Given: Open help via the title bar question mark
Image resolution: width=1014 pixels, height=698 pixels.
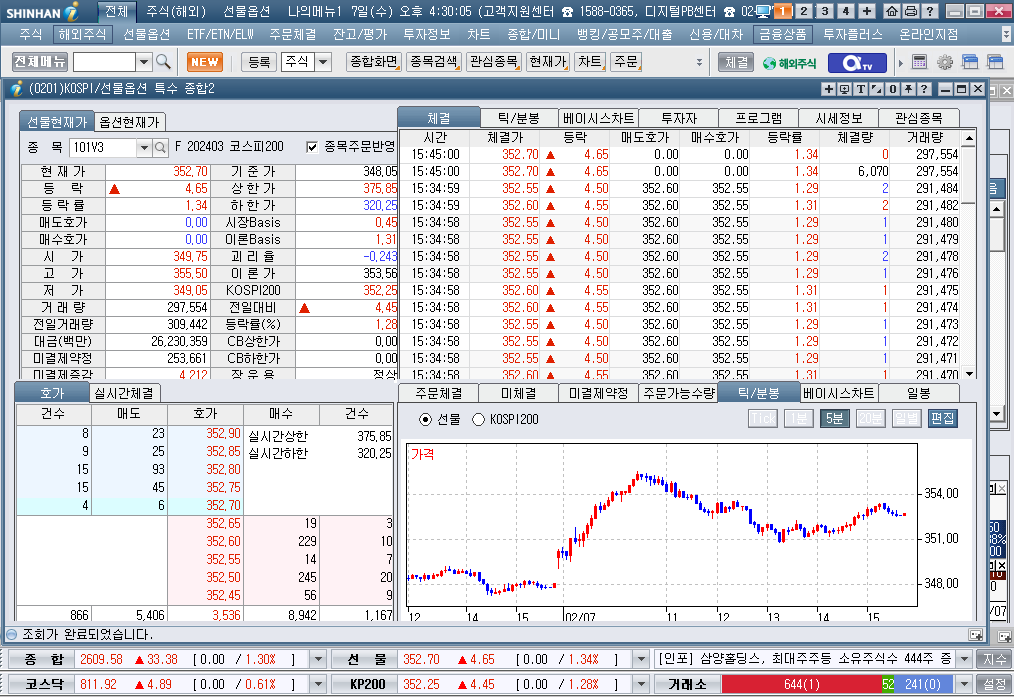Looking at the screenshot, I should 929,11.
